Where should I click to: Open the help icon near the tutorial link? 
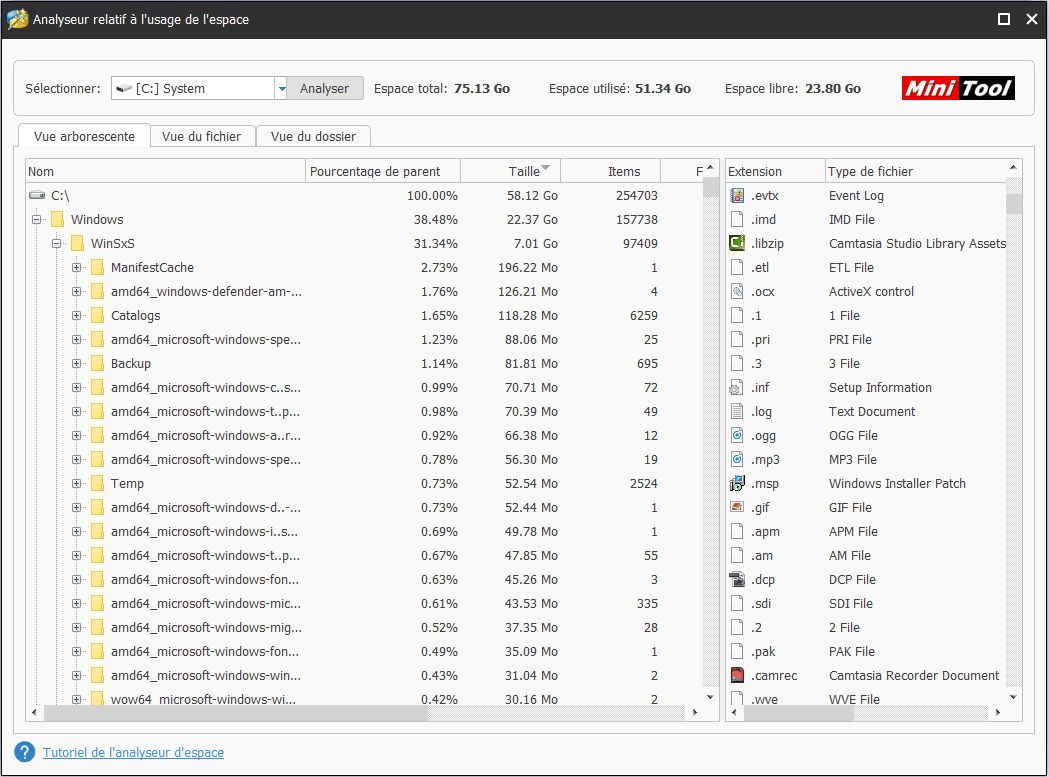[x=23, y=752]
